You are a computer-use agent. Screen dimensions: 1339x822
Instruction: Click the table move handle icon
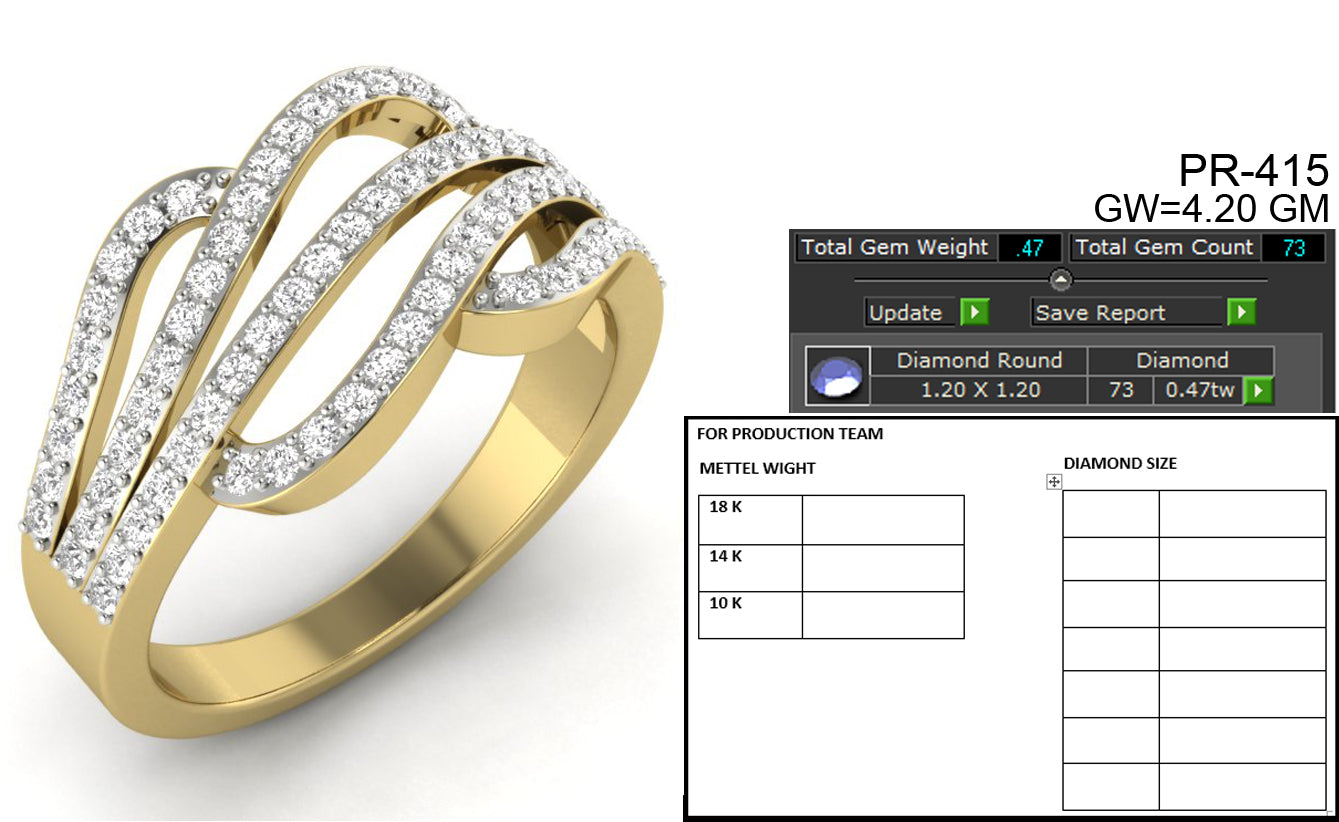1053,482
